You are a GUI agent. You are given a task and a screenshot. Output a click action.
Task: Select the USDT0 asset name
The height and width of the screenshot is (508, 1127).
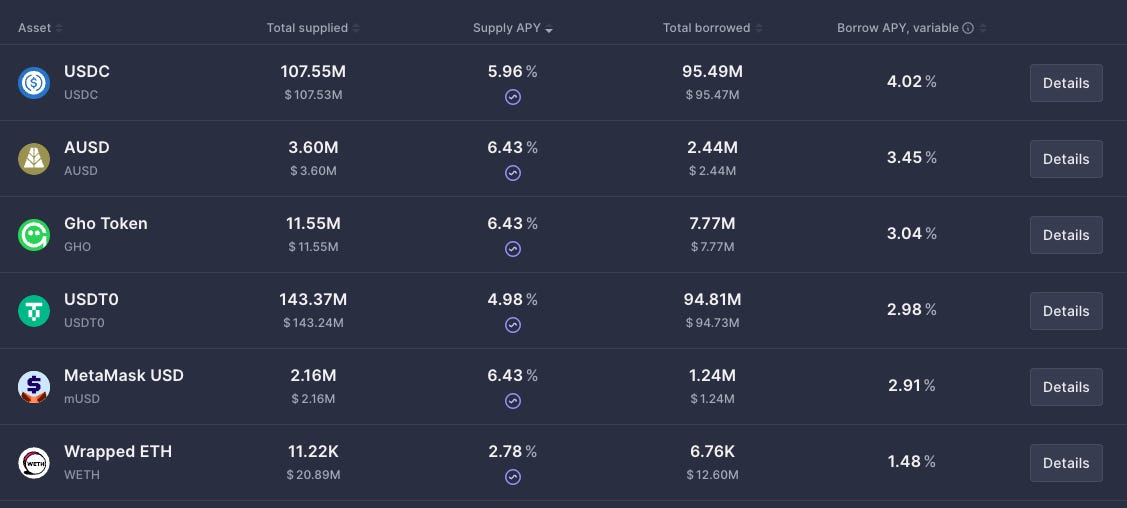coord(91,300)
